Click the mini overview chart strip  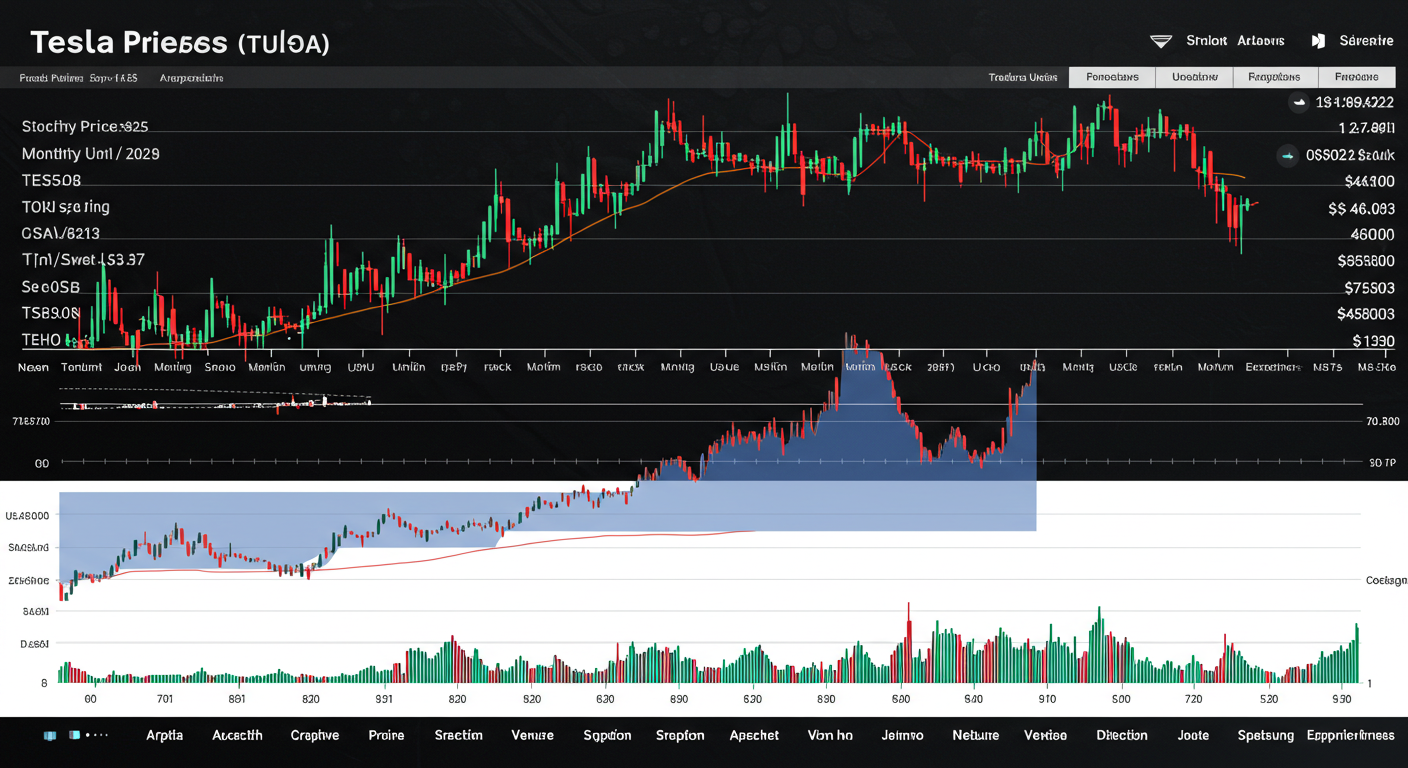point(215,404)
